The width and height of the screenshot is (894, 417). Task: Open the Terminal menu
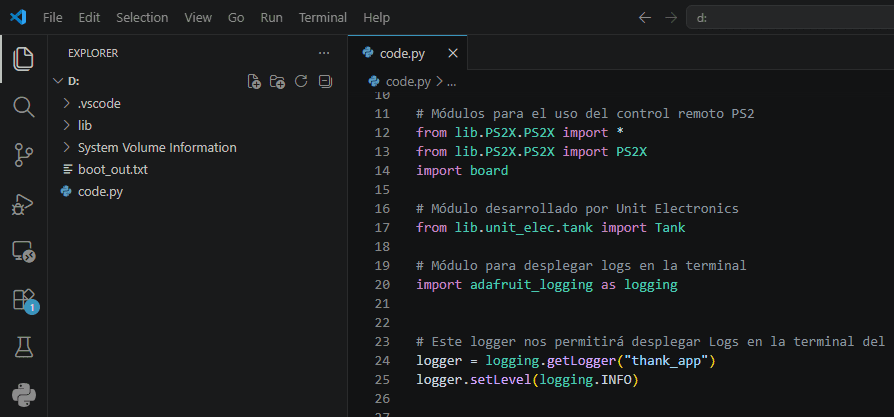tap(323, 18)
